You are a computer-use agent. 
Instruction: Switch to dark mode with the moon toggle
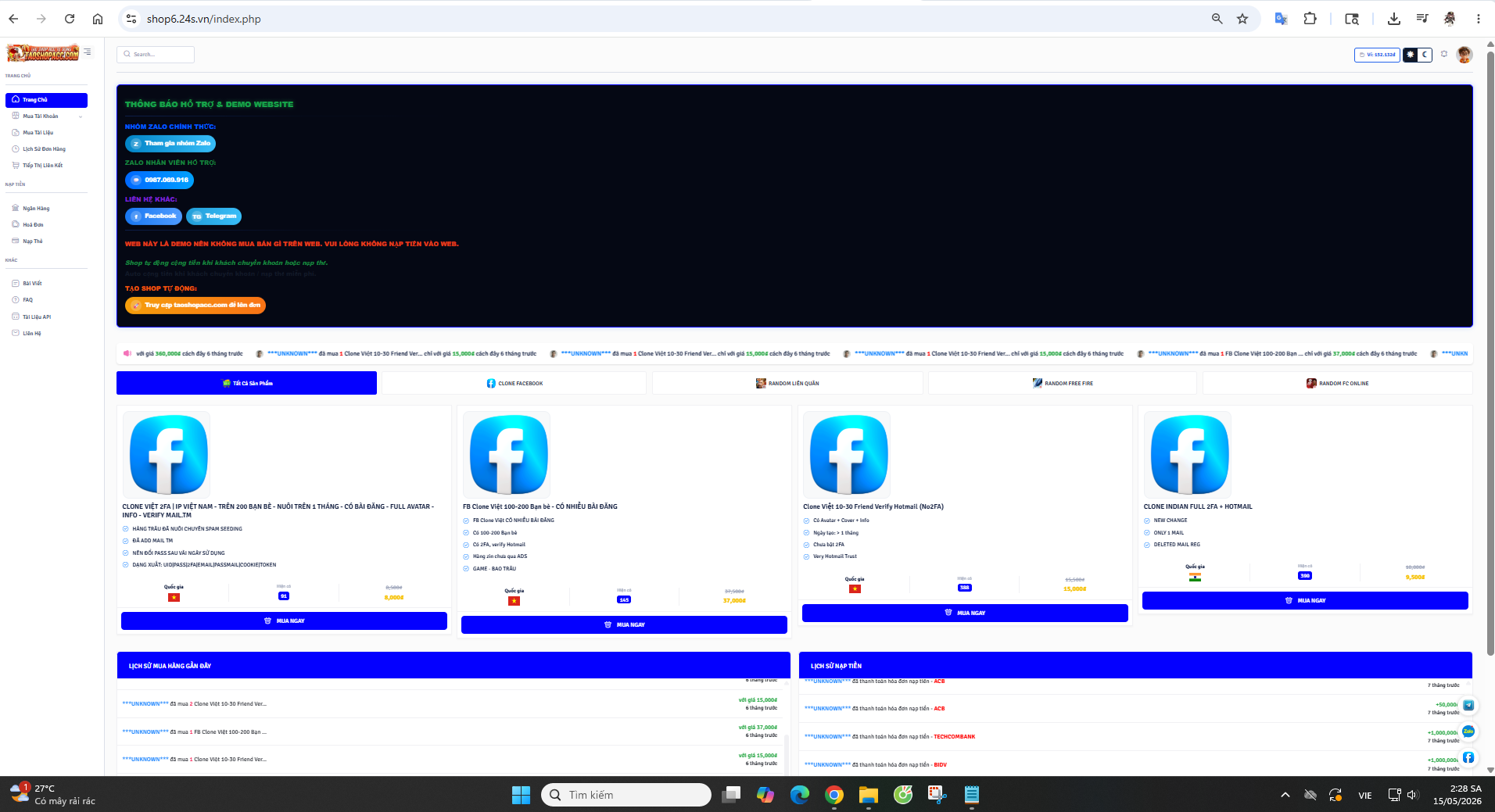1425,55
